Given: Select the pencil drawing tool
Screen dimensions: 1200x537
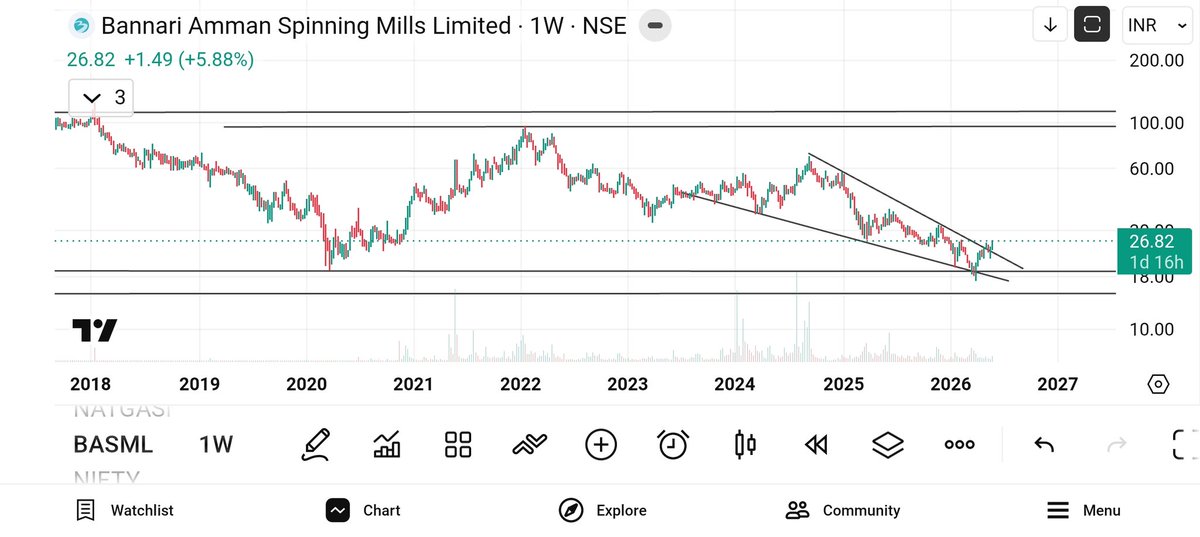Looking at the screenshot, I should coord(315,444).
